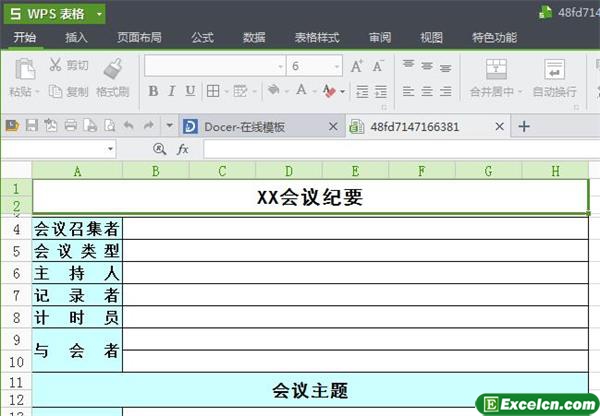This screenshot has width=600, height=416.
Task: Click the Cut (剪切) scissors icon
Action: click(x=55, y=66)
